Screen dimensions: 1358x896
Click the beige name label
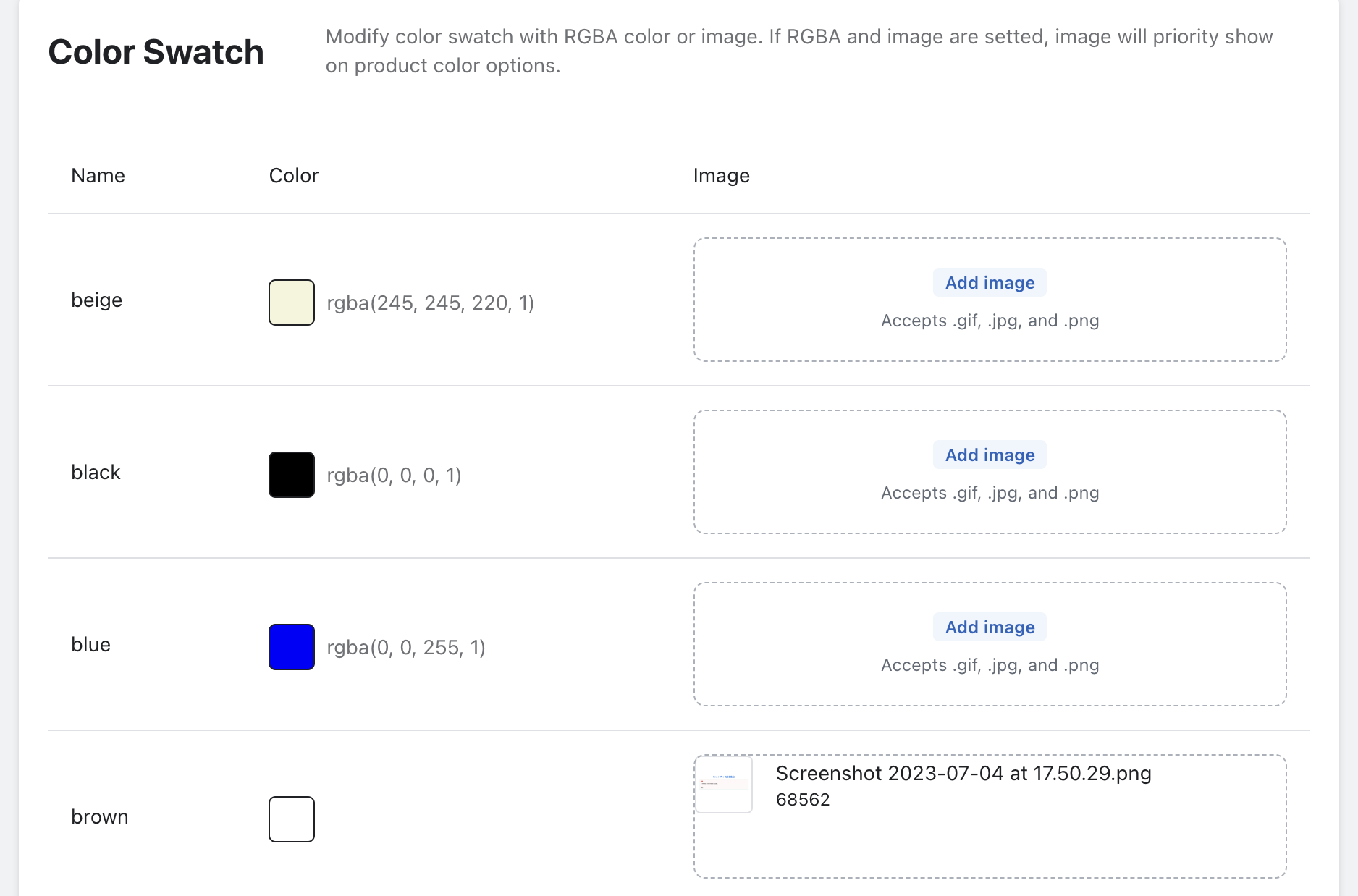coord(96,300)
